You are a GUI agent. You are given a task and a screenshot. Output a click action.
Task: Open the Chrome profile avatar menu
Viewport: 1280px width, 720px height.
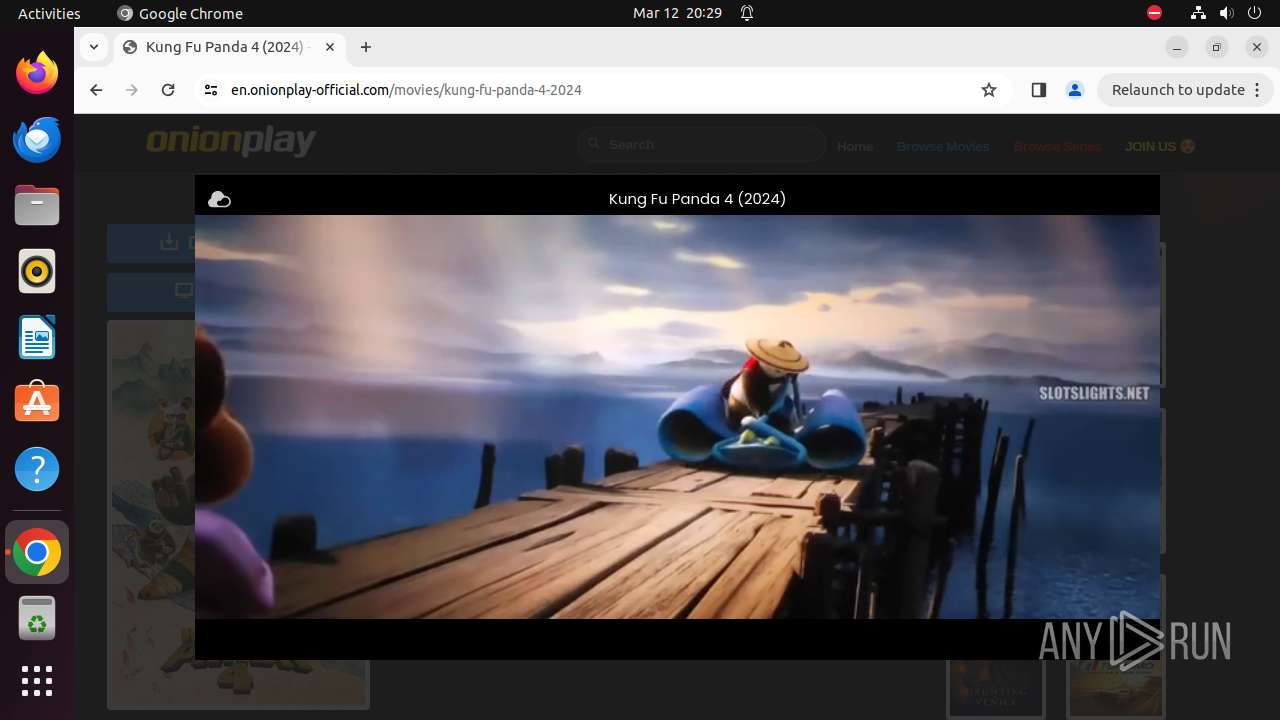point(1075,90)
